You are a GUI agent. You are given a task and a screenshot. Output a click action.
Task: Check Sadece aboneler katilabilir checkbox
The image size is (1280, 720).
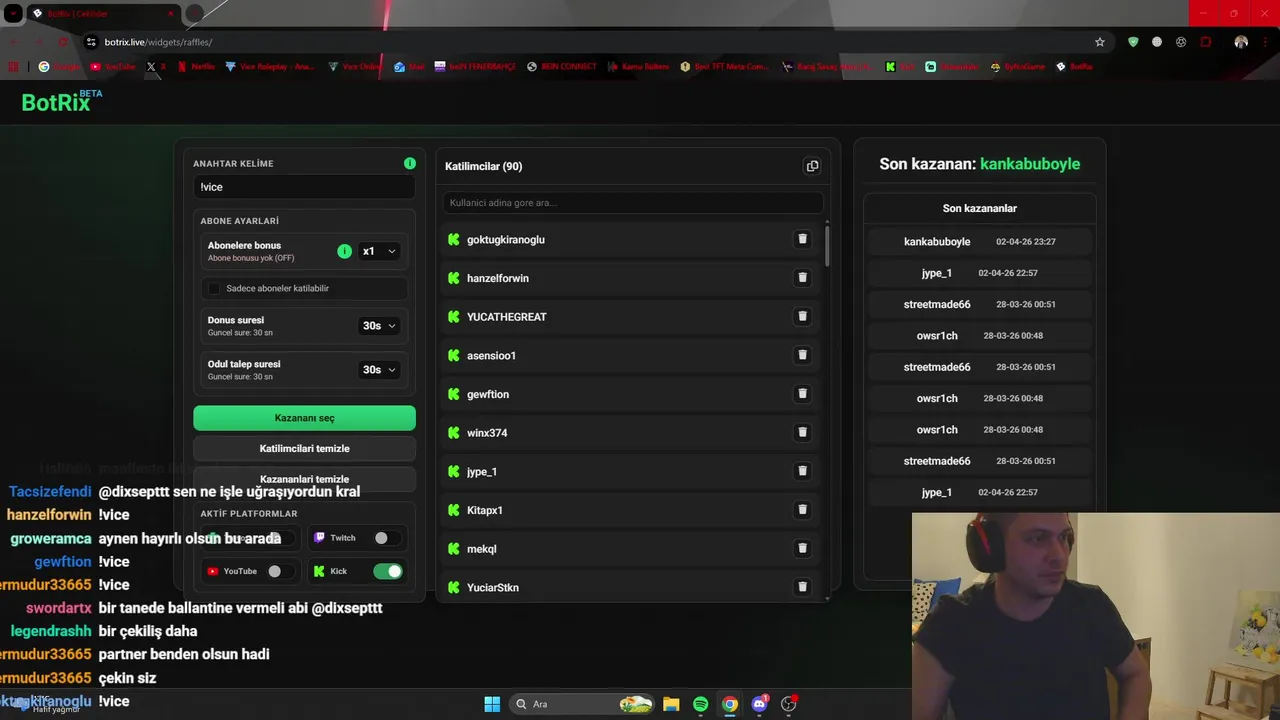(213, 288)
